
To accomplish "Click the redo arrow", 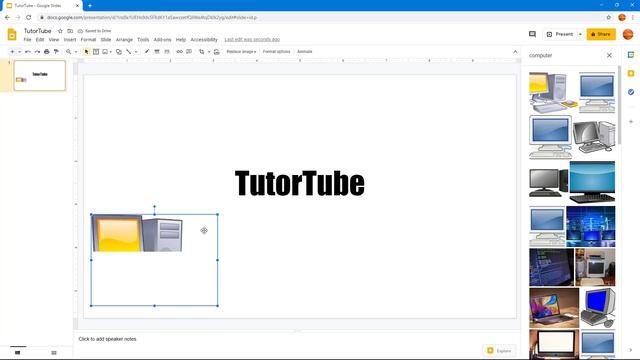I will [x=37, y=52].
